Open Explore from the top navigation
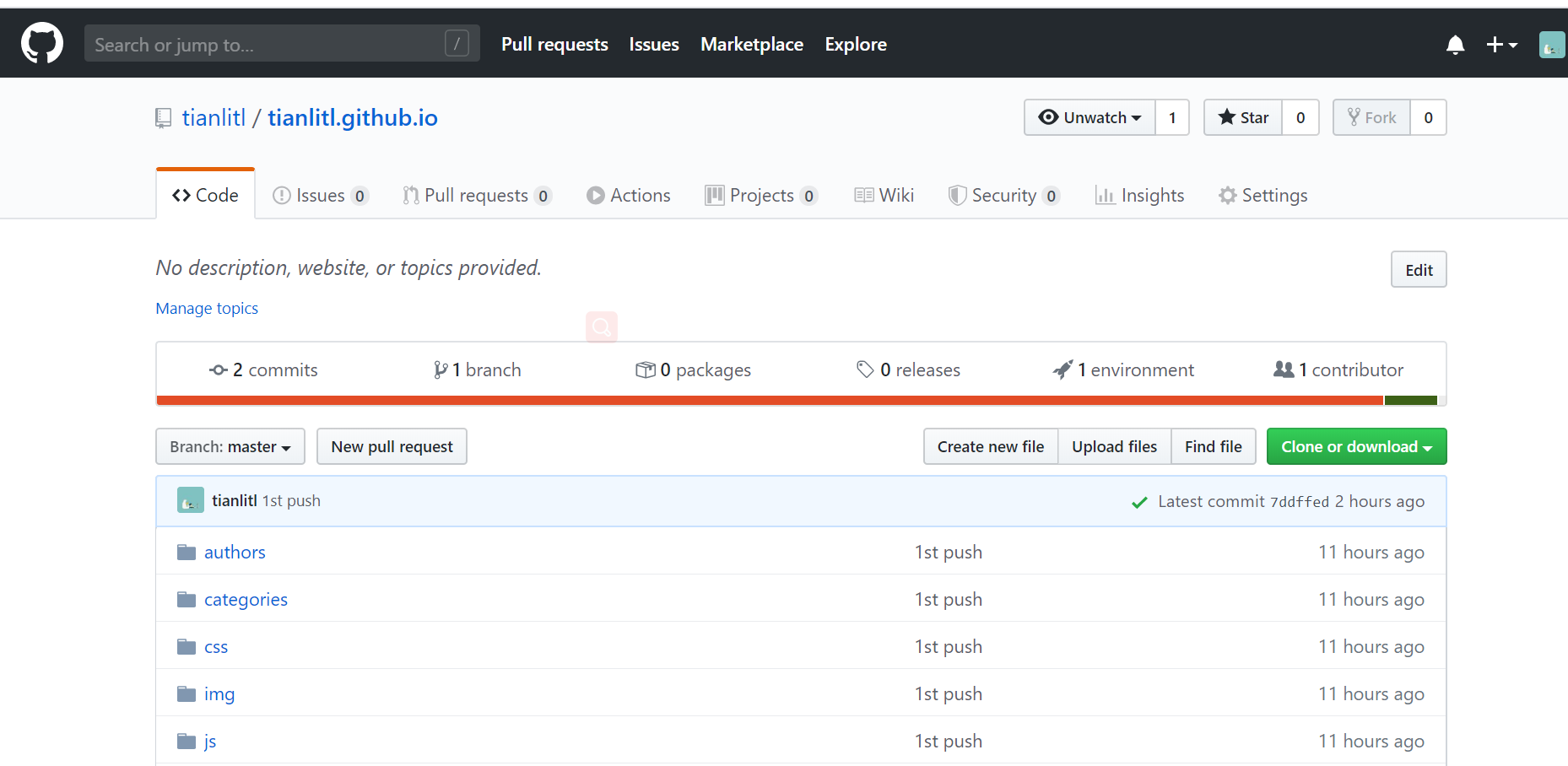1568x766 pixels. coord(856,44)
